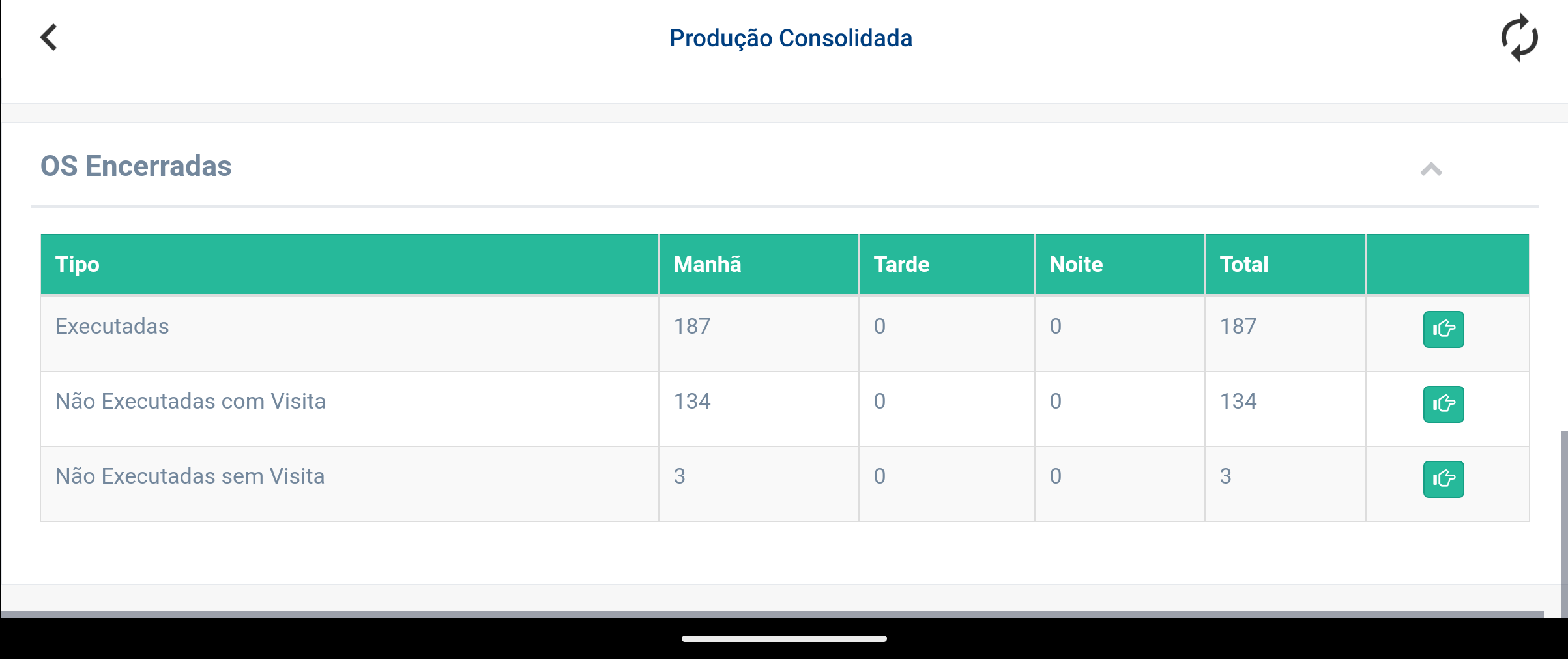The height and width of the screenshot is (659, 1568).
Task: Refresh the Produção Consolidada data
Action: coord(1519,38)
